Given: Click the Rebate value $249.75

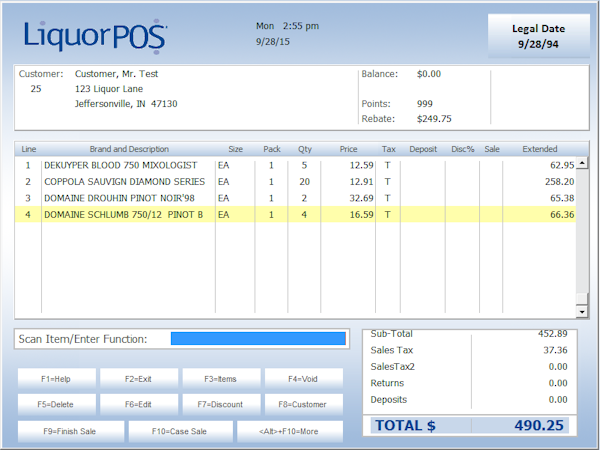Looking at the screenshot, I should point(434,119).
